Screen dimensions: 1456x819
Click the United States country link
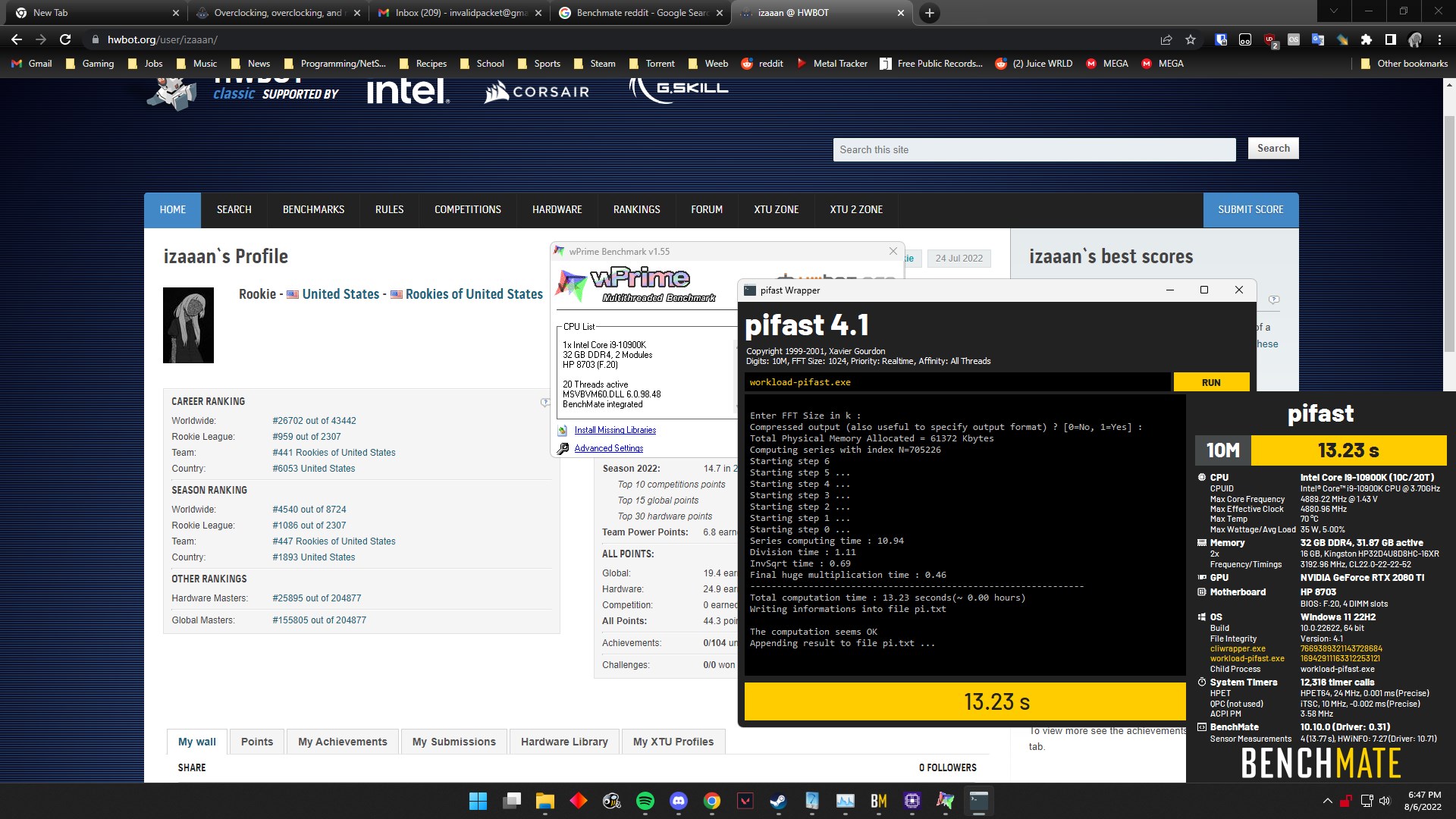340,294
